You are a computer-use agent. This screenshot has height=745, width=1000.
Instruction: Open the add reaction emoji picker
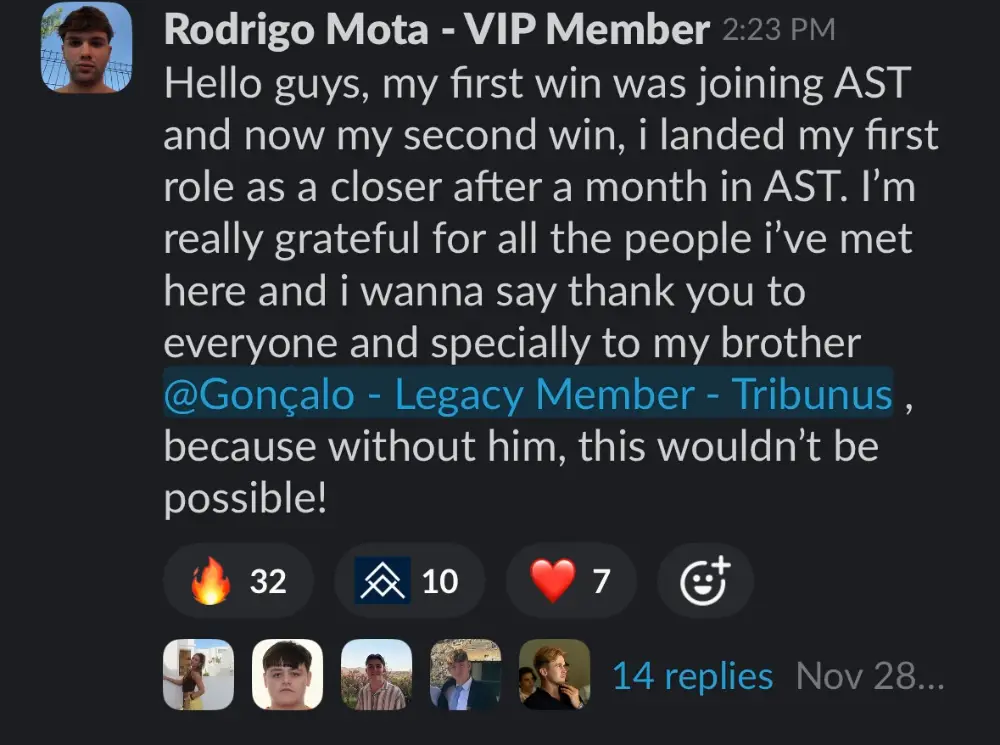[705, 581]
